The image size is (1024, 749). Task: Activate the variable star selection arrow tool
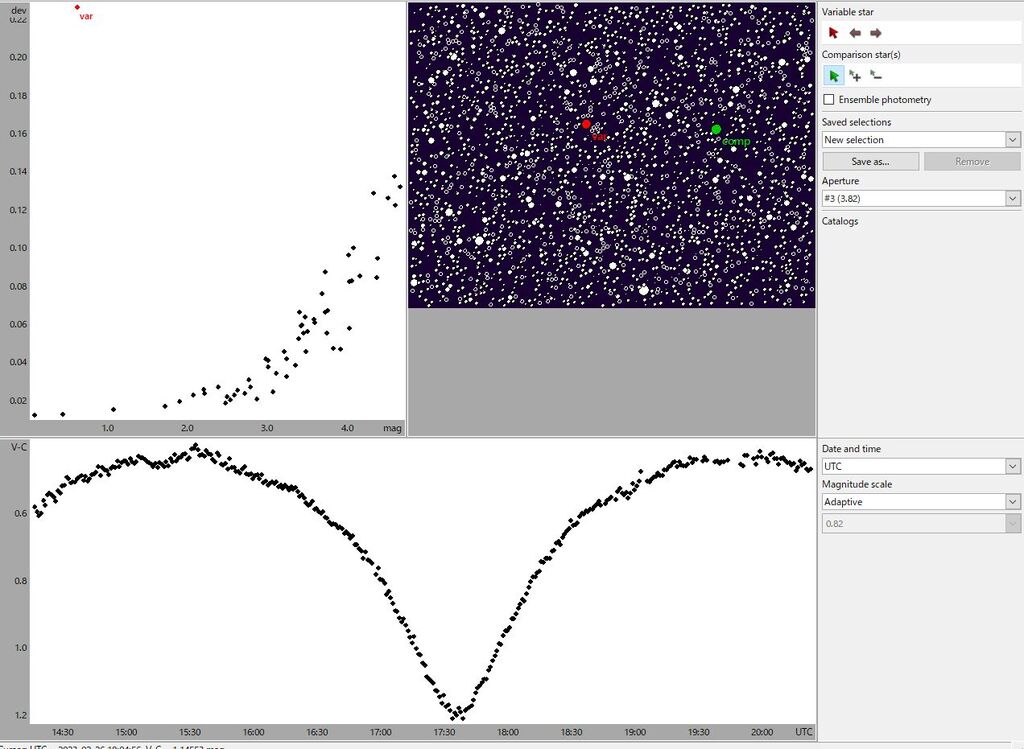(x=833, y=33)
